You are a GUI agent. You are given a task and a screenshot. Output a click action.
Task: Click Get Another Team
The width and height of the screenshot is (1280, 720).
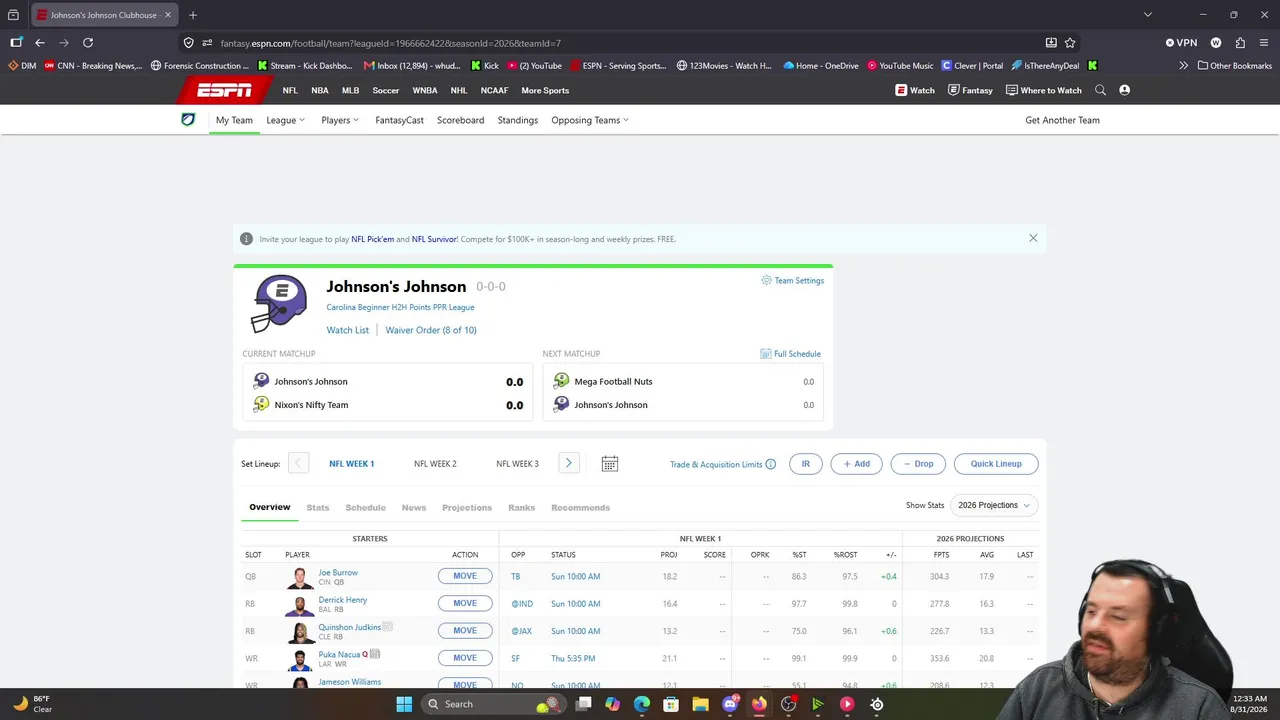click(1062, 120)
